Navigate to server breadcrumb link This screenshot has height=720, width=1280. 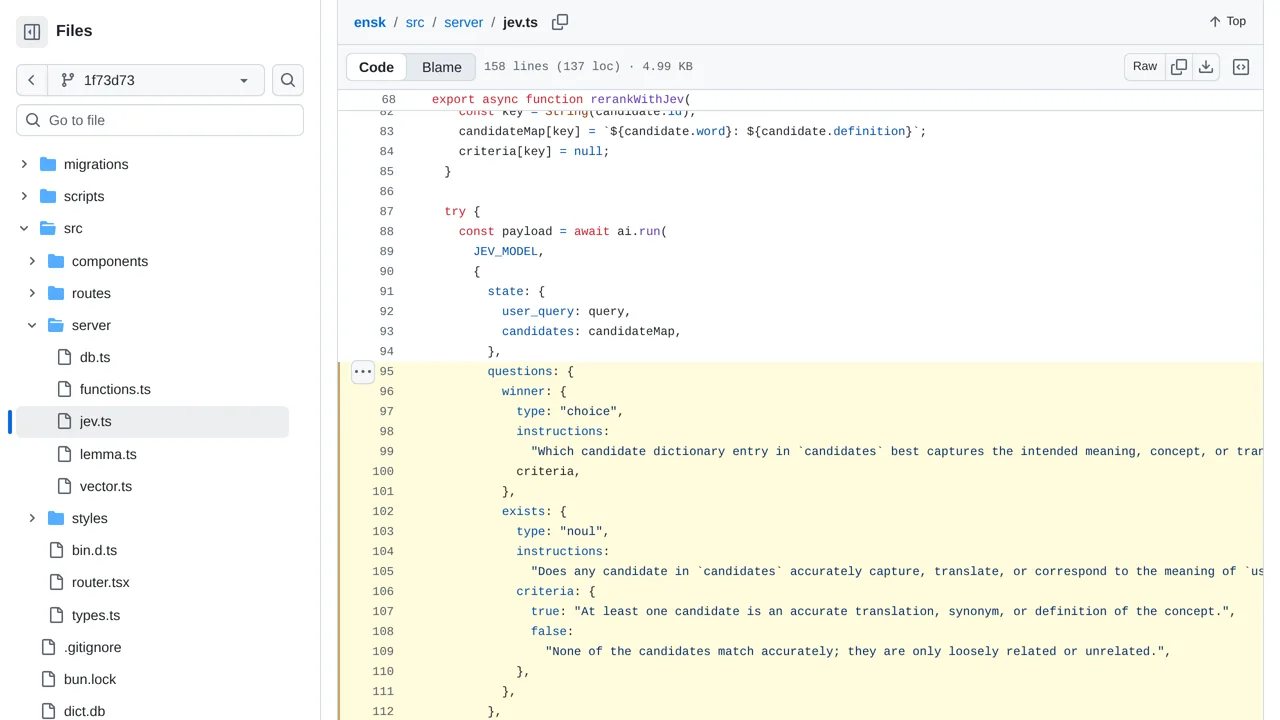pos(463,22)
